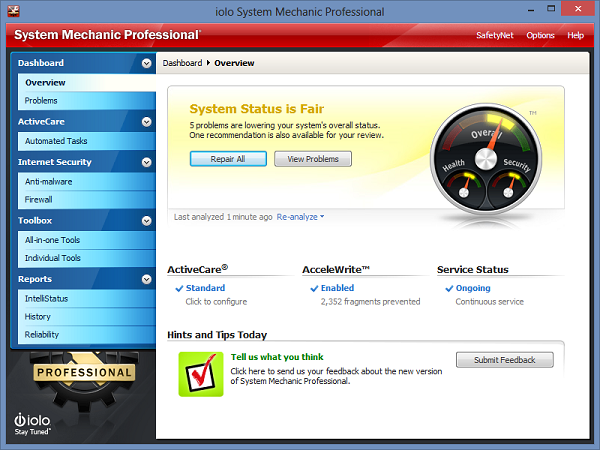
Task: Collapse the Internet Security section chevron
Action: coord(147,162)
